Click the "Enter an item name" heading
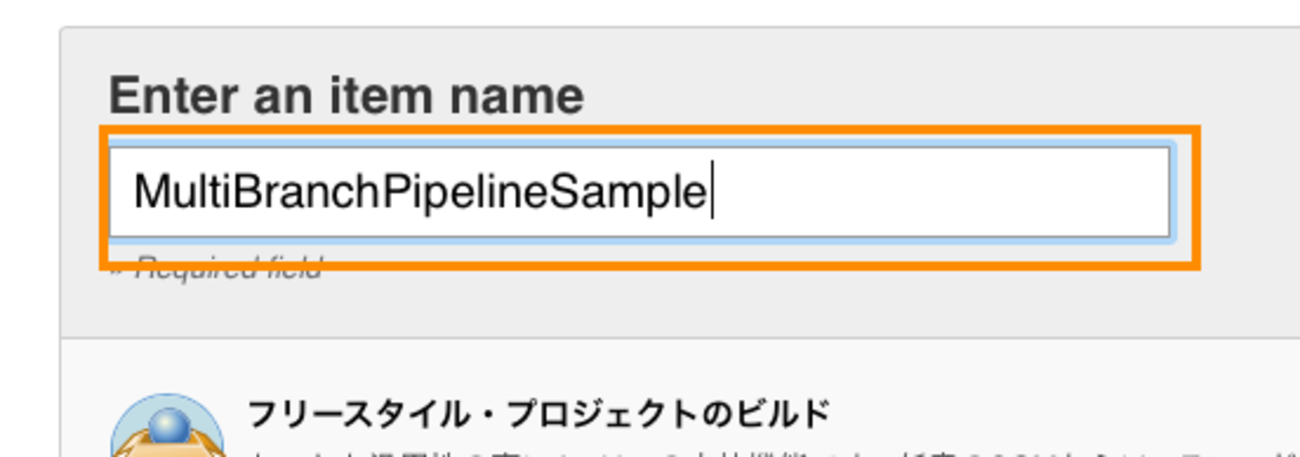Screen dimensions: 1300x457 tap(346, 96)
